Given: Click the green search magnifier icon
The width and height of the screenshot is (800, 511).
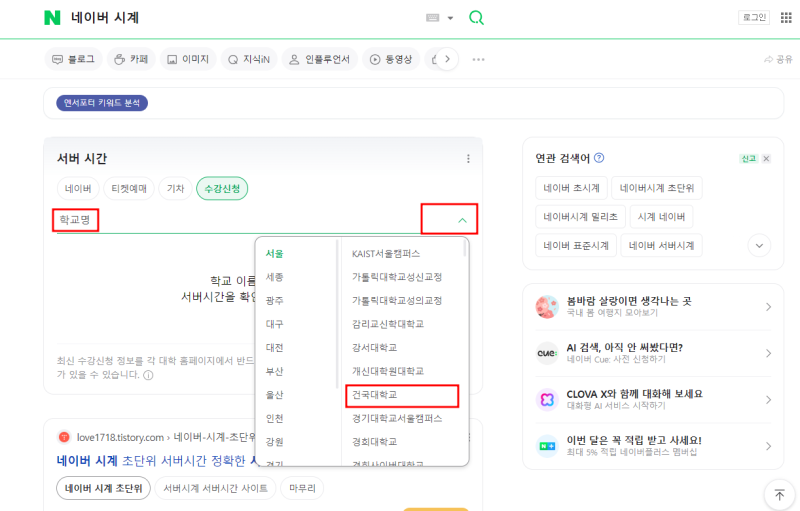Looking at the screenshot, I should coord(476,18).
